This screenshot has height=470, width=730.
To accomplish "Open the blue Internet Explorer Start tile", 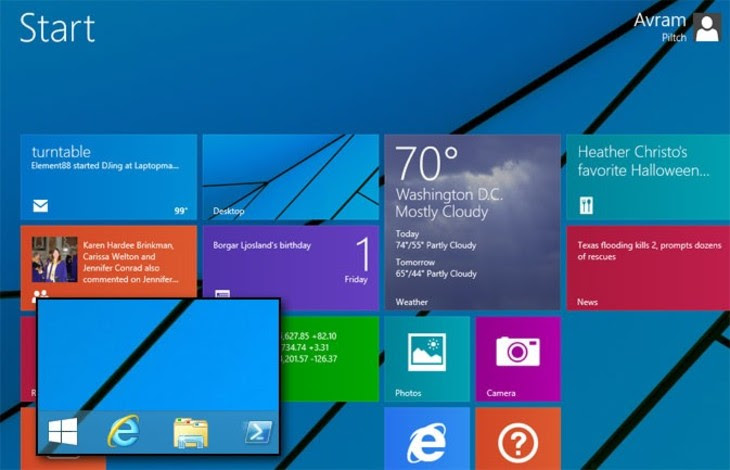I will [426, 440].
